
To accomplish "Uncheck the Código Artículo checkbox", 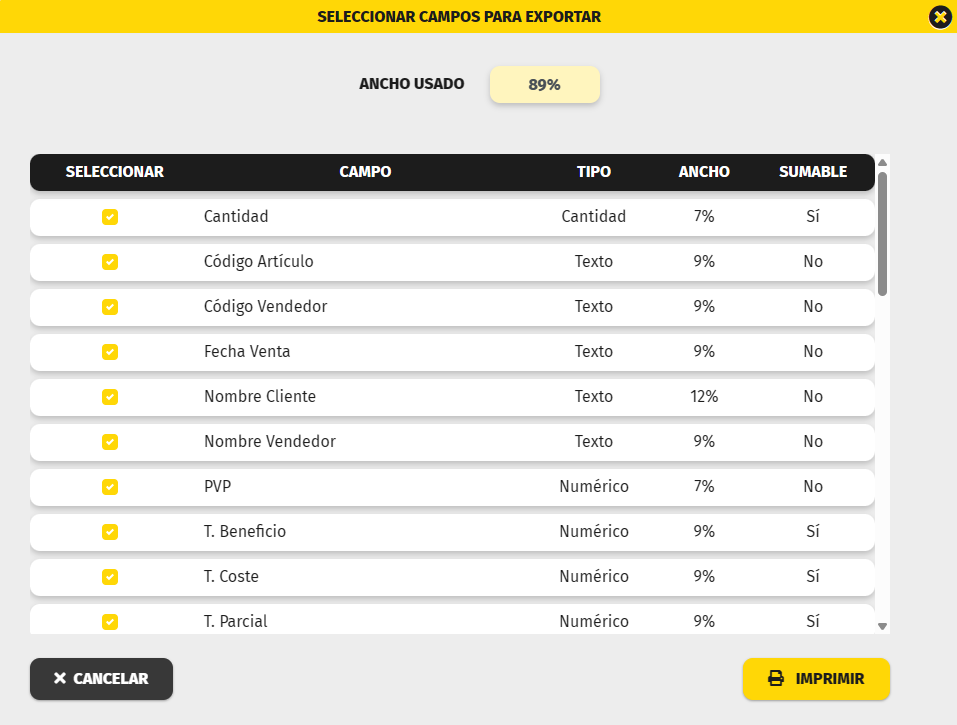I will tap(110, 262).
